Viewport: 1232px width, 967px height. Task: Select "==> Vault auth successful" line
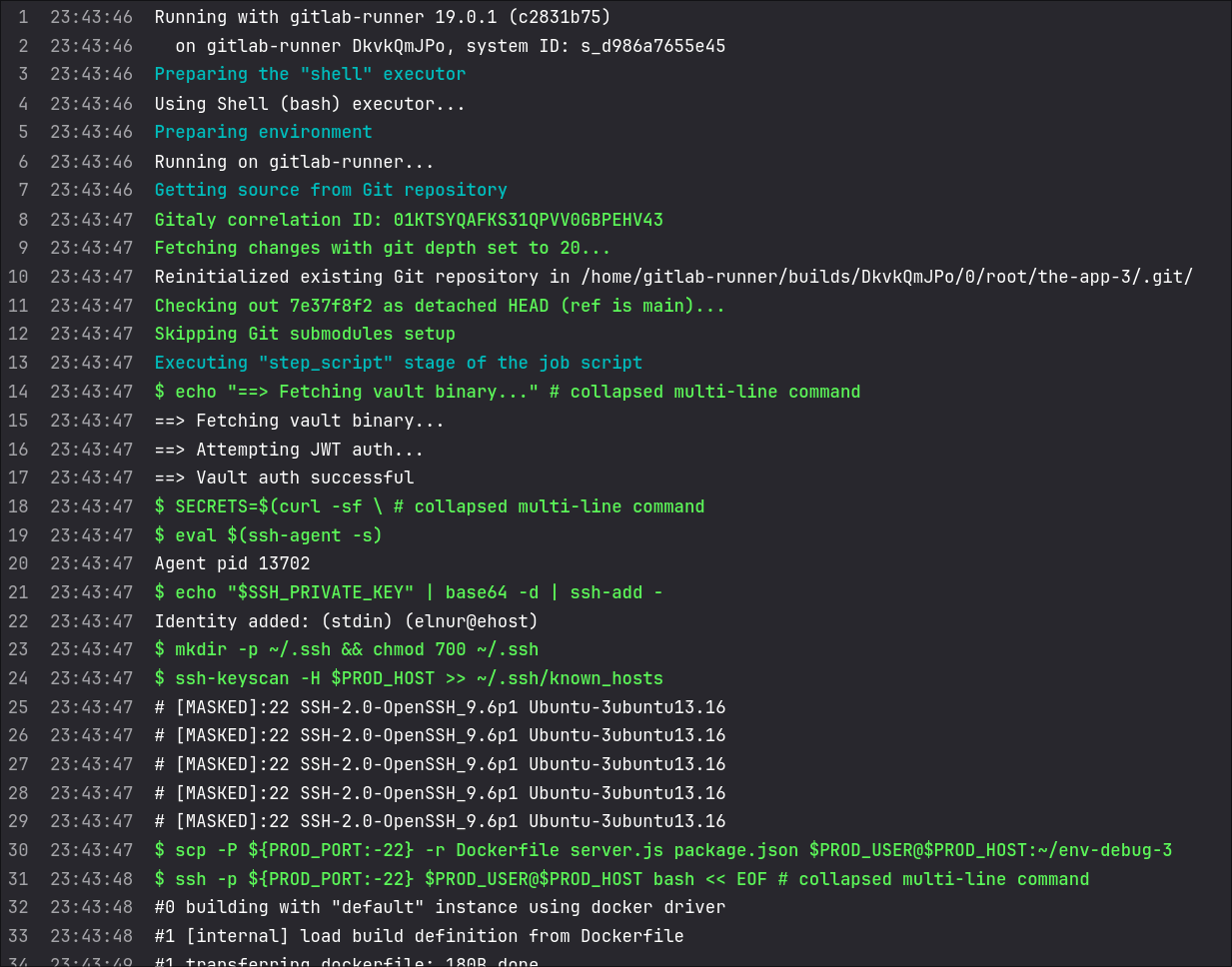[284, 478]
